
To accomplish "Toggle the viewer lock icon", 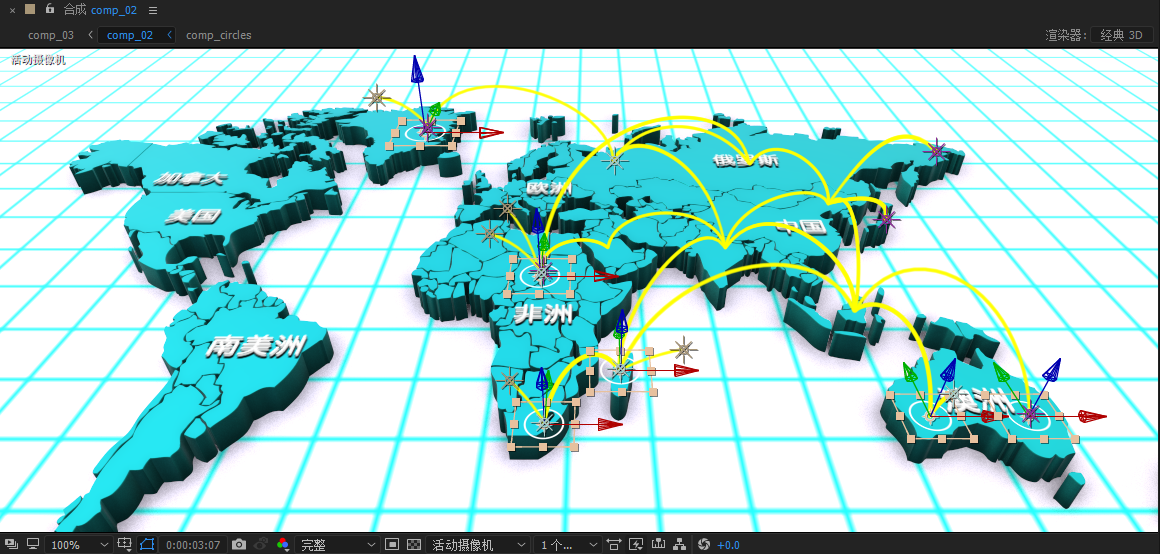I will 49,9.
